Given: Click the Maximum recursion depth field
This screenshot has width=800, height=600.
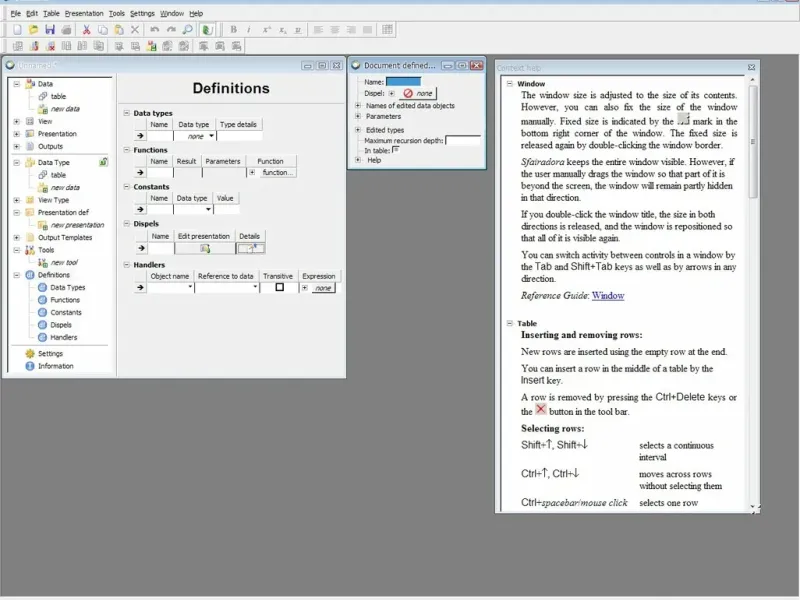Looking at the screenshot, I should [x=462, y=140].
